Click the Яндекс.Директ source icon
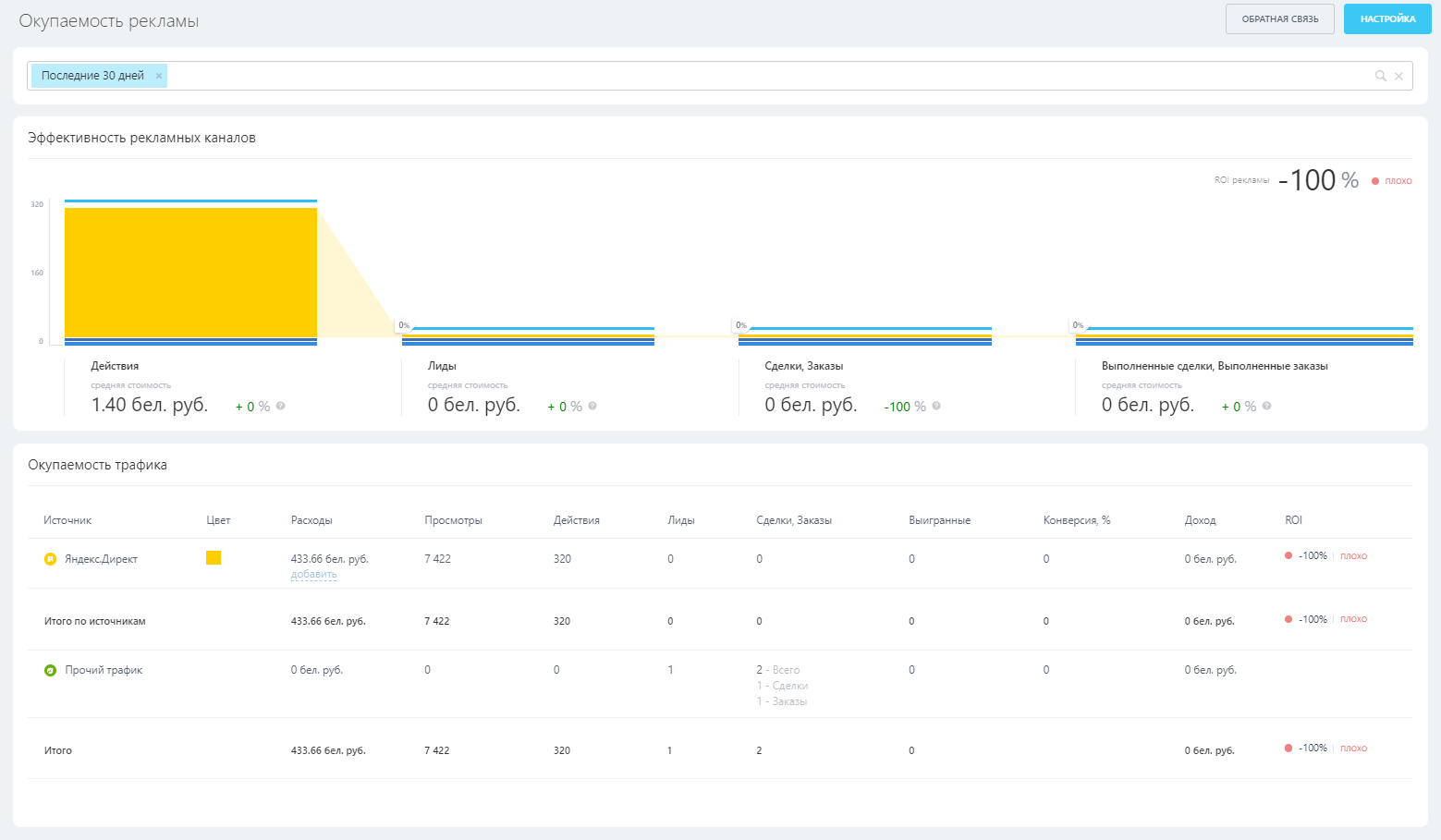 (51, 559)
